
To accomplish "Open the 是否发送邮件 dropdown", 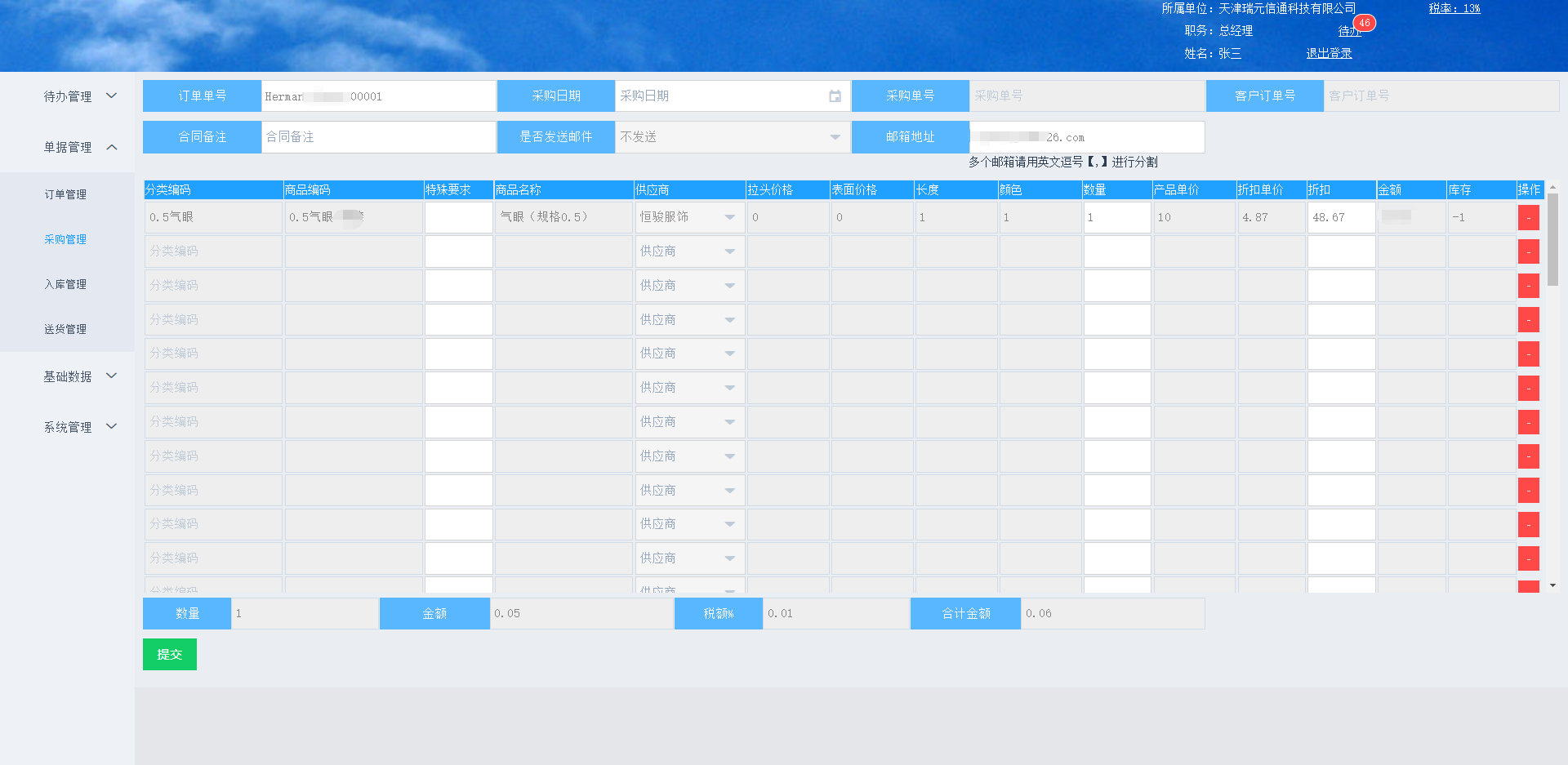I will click(731, 137).
